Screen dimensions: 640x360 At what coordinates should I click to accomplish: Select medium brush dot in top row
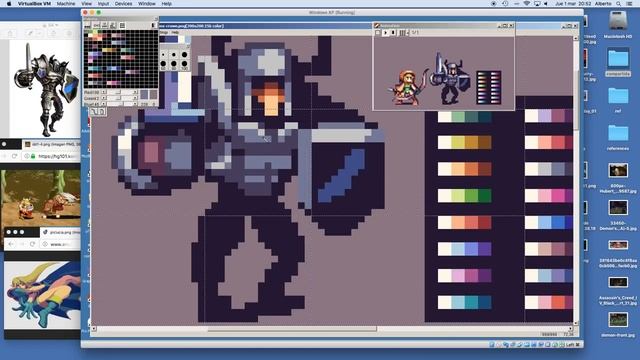point(174,54)
